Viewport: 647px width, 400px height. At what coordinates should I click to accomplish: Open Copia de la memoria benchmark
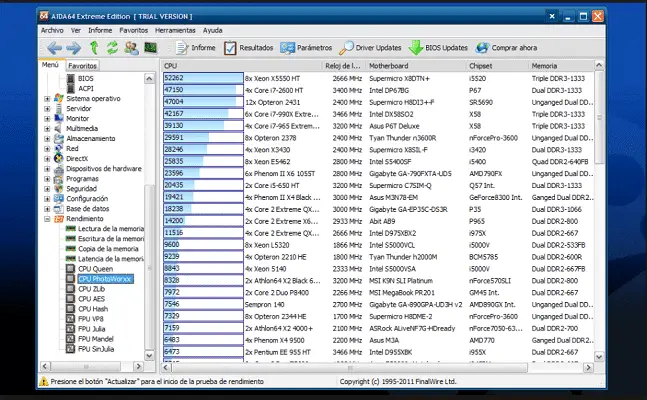pos(108,249)
